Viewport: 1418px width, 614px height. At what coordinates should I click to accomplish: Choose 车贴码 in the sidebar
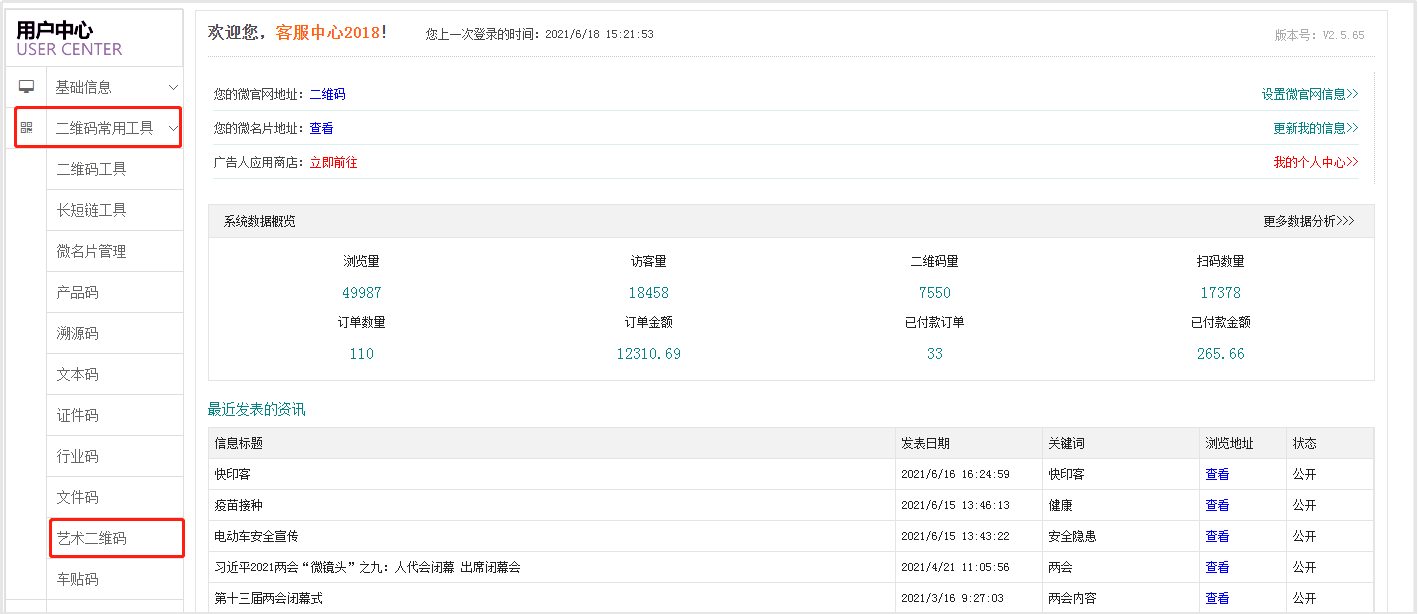pos(78,579)
